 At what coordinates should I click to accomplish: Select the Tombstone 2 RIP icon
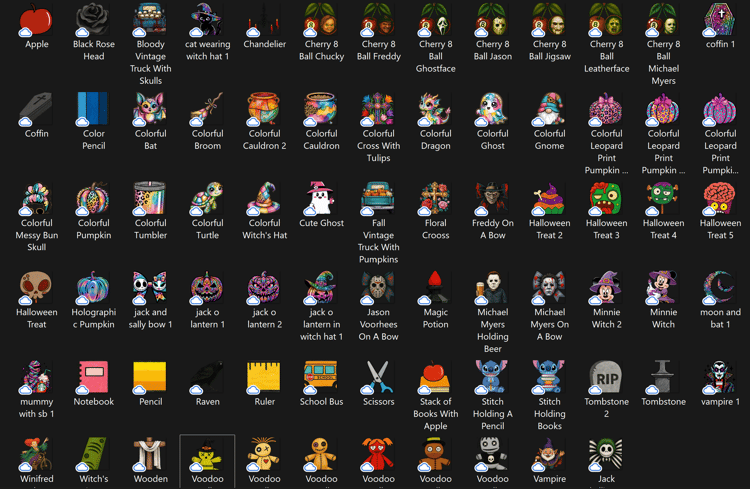(606, 378)
